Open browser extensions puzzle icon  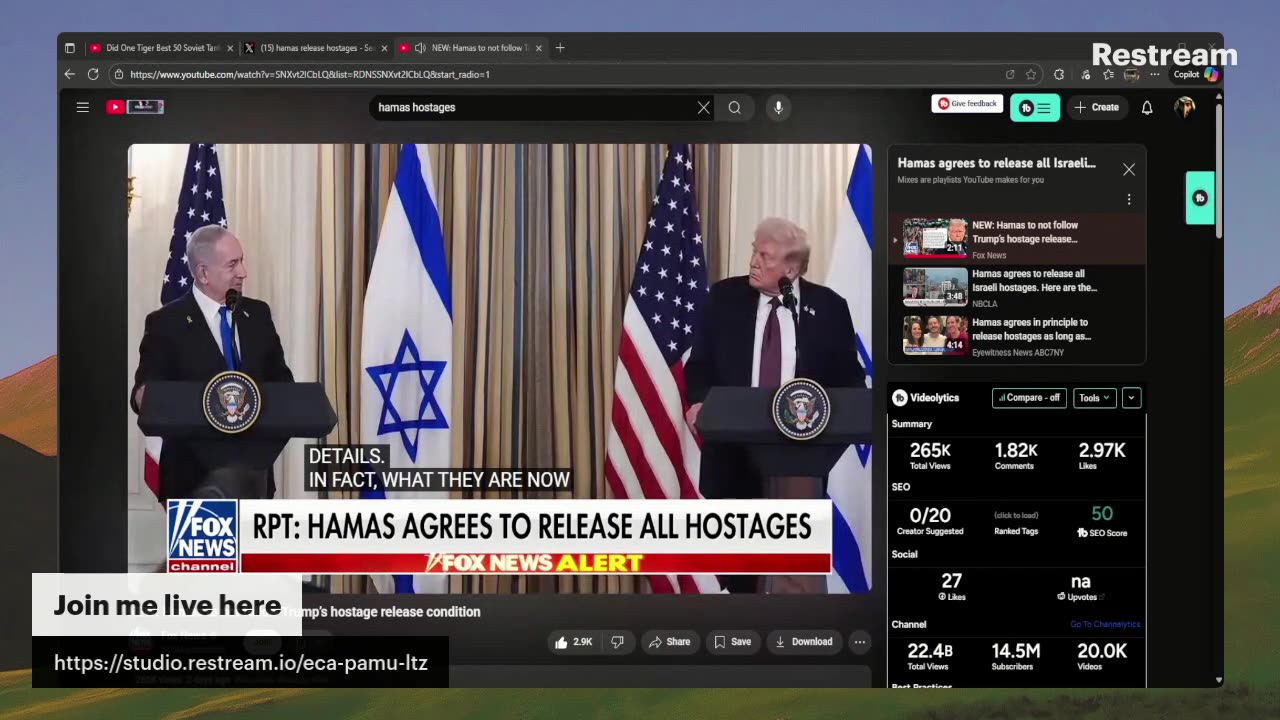click(1059, 74)
